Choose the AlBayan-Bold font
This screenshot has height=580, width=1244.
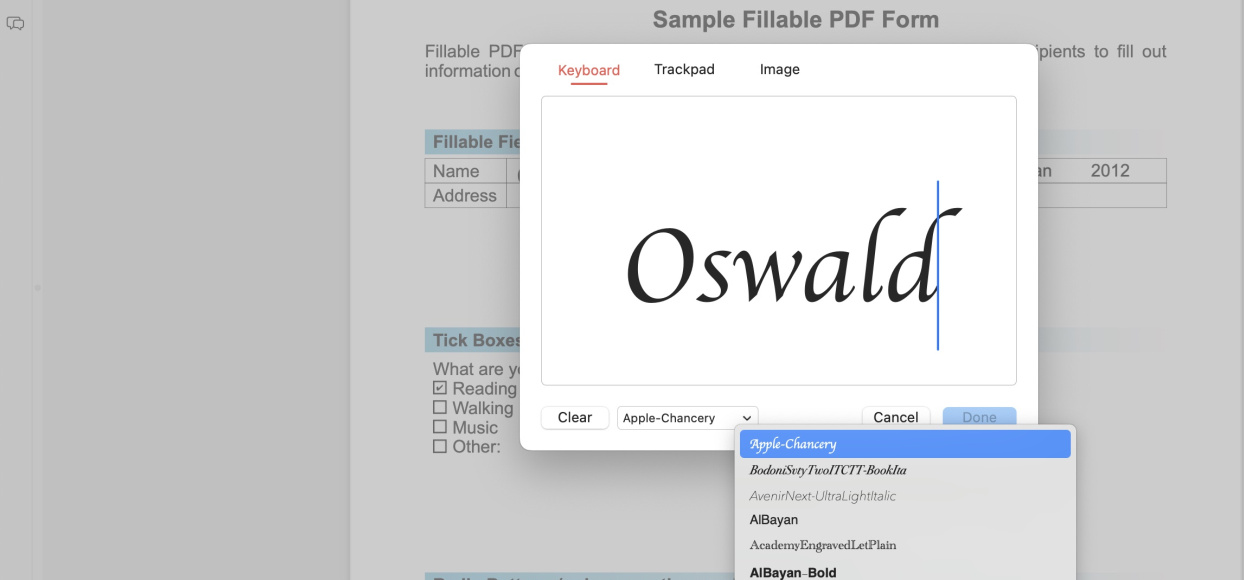click(x=903, y=571)
